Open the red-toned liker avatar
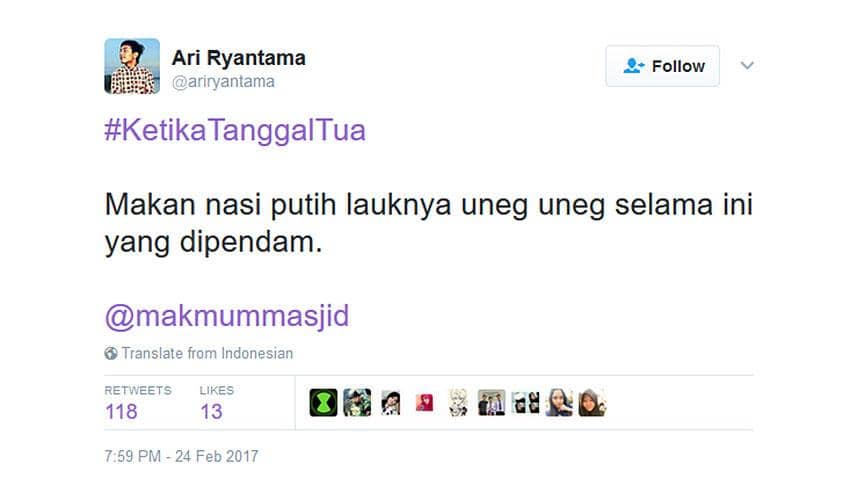850x478 pixels. coord(424,403)
